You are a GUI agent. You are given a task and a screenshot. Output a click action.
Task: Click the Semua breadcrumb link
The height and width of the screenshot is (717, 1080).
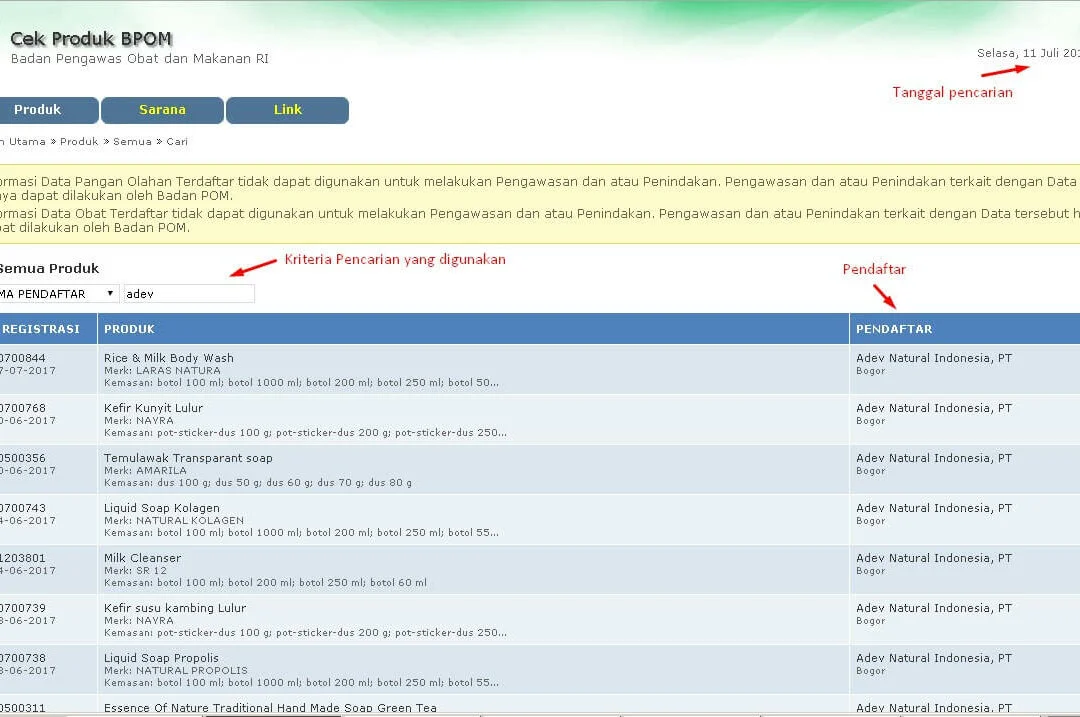tap(132, 142)
